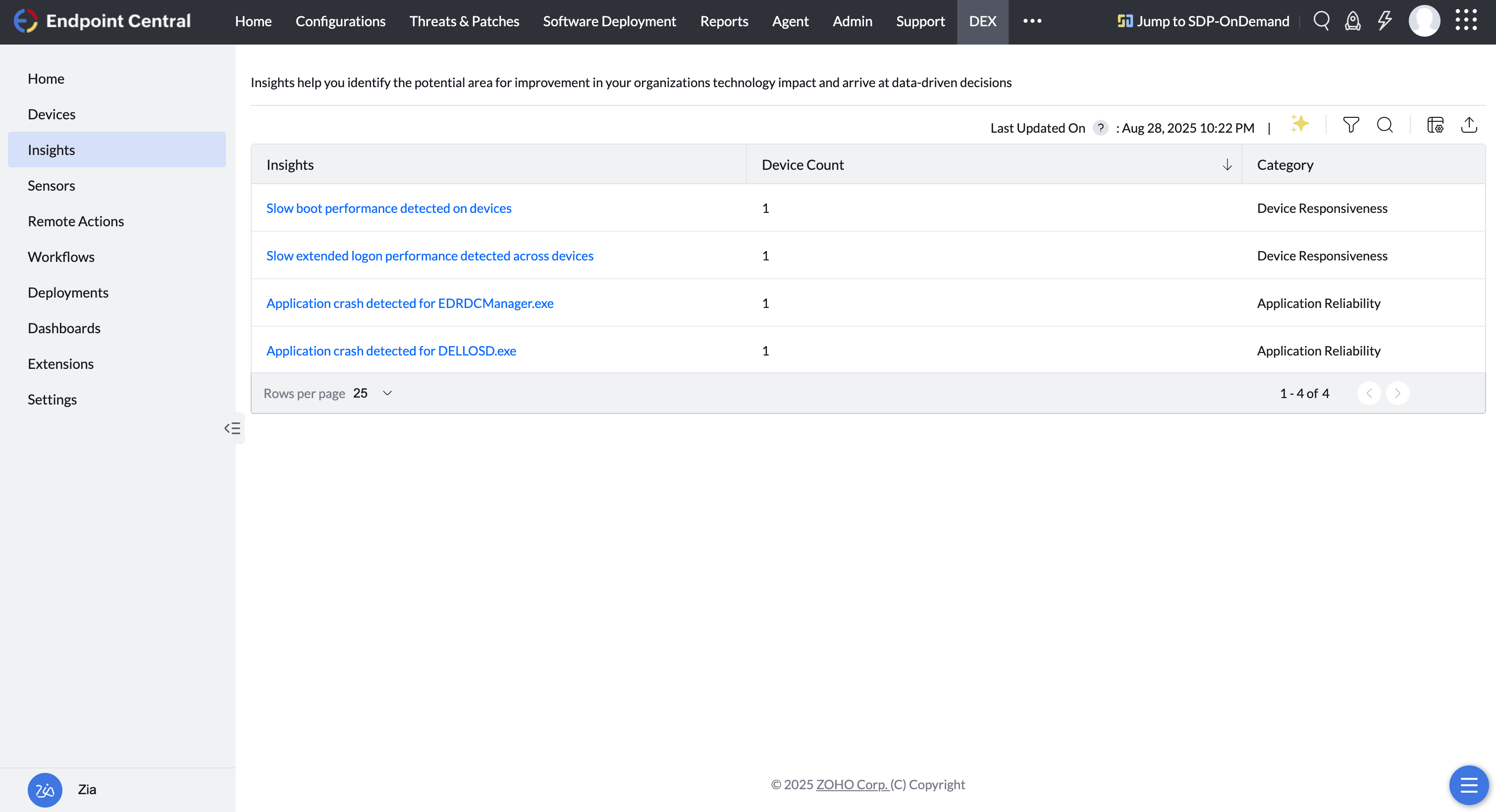This screenshot has width=1496, height=812.
Task: Open Application crash for DELLOSD.exe link
Action: pyautogui.click(x=391, y=351)
